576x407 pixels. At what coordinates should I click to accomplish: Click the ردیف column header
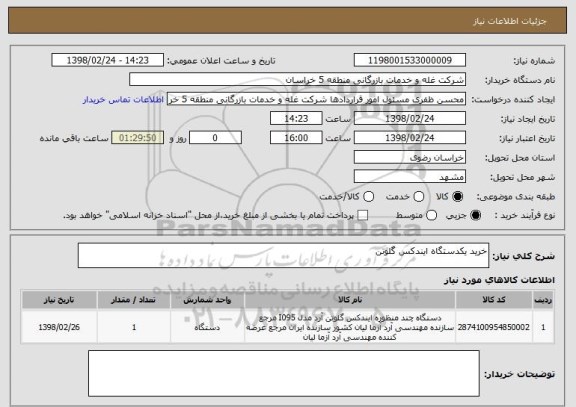click(x=543, y=300)
